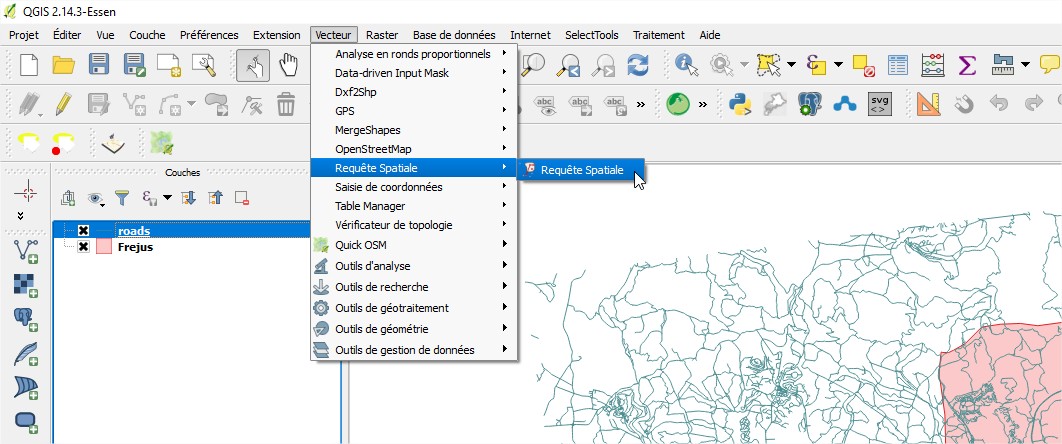The height and width of the screenshot is (444, 1062).
Task: Open the Couche menu
Action: pyautogui.click(x=147, y=35)
